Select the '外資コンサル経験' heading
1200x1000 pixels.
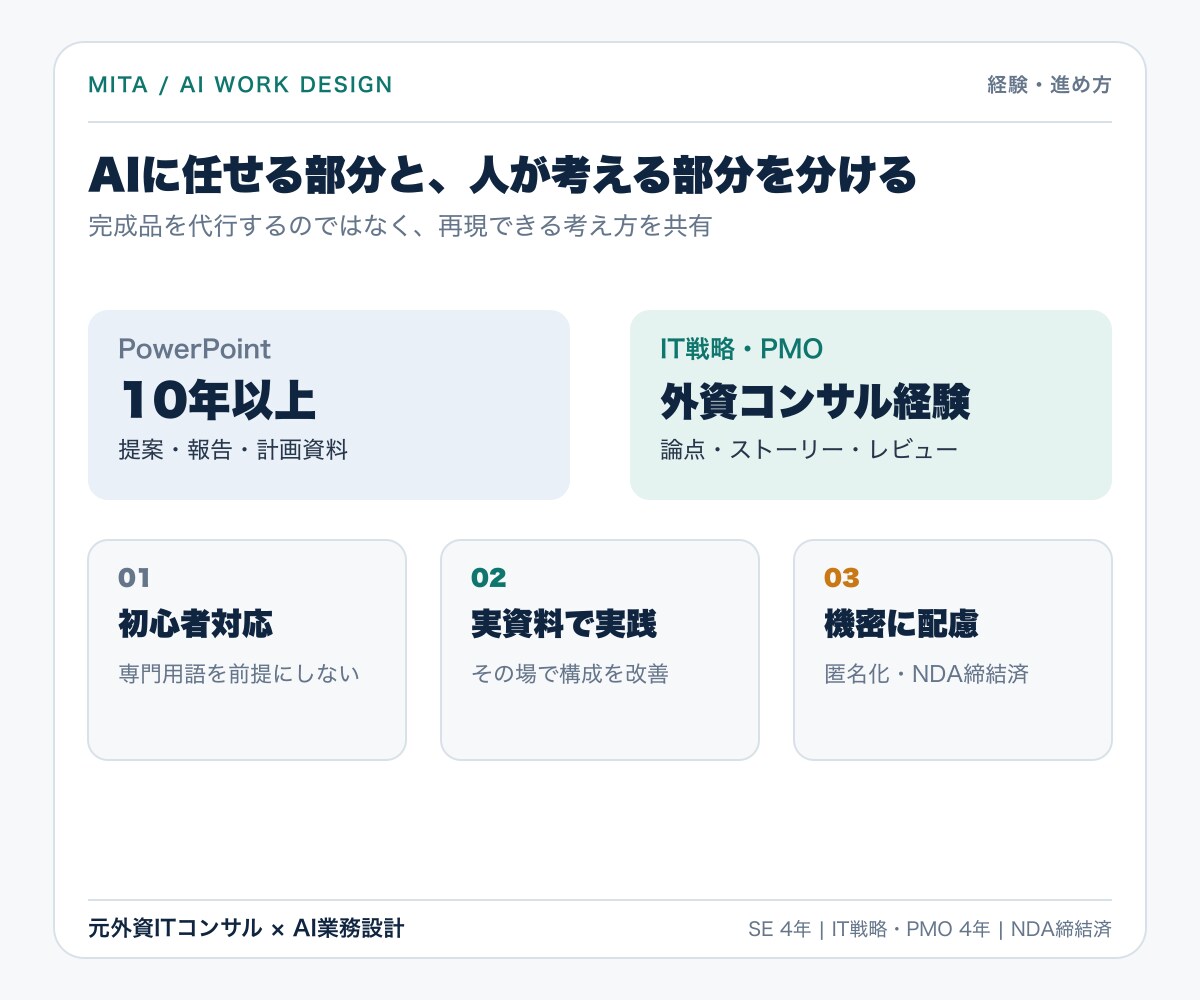pos(815,401)
